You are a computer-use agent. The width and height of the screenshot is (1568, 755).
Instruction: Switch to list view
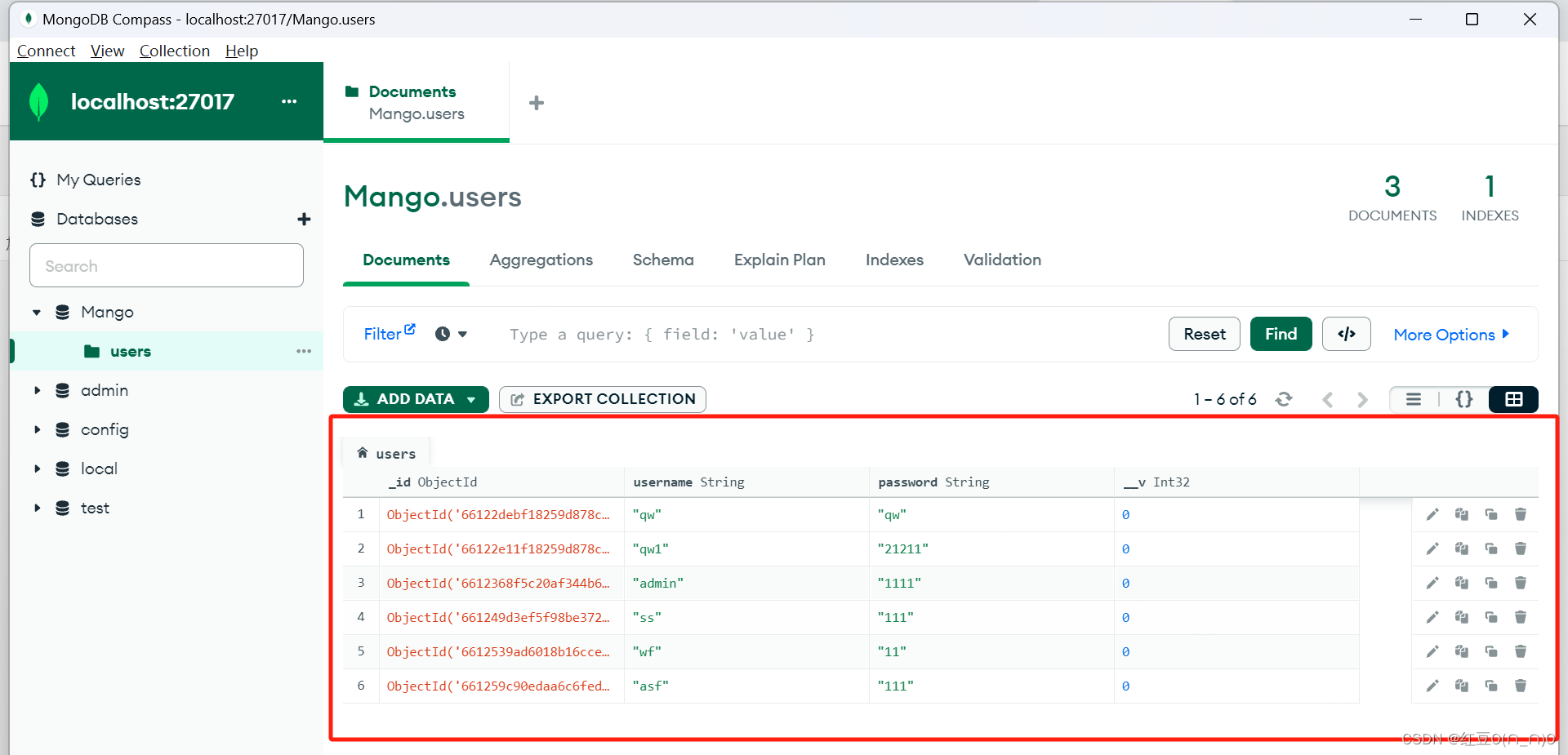pos(1414,399)
